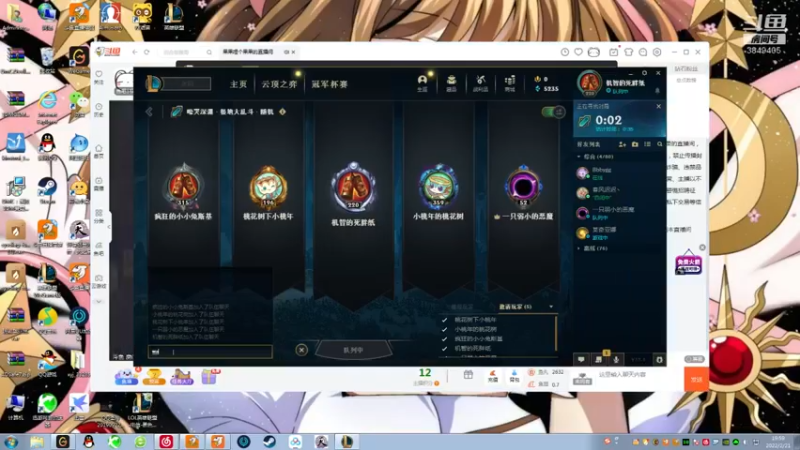Click the blue essence balance 5235

[546, 89]
